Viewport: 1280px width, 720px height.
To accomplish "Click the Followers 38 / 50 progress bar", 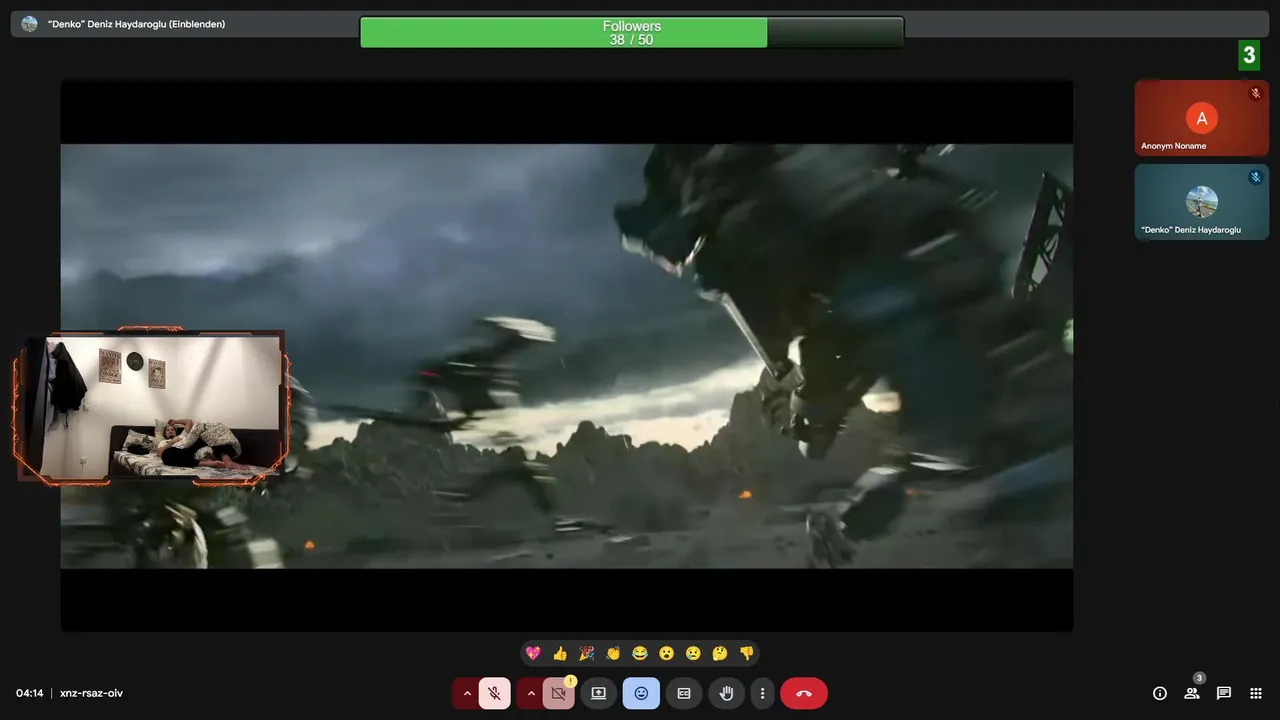I will [x=632, y=32].
